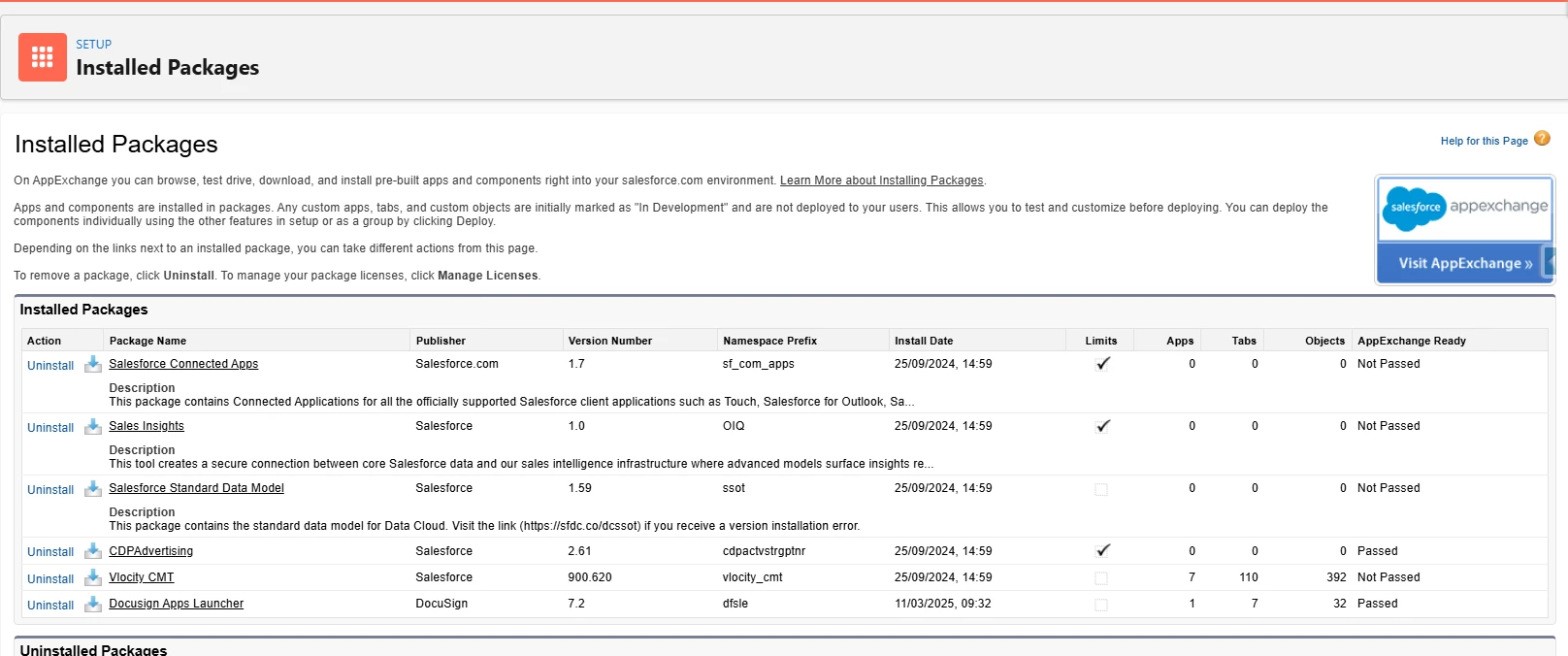This screenshot has width=1568, height=656.
Task: Uninstall Salesforce Standard Data Model package
Action: (x=50, y=490)
